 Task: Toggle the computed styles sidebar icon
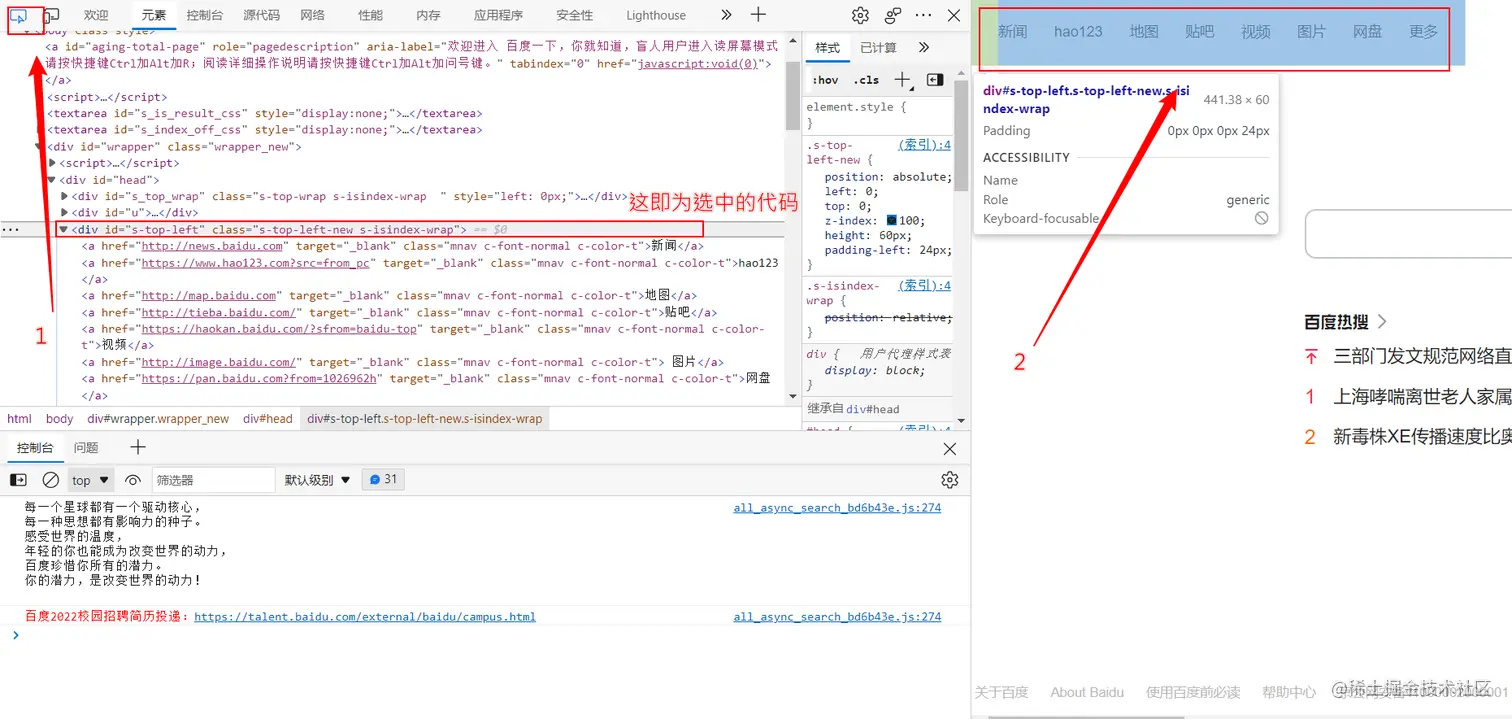tap(935, 80)
